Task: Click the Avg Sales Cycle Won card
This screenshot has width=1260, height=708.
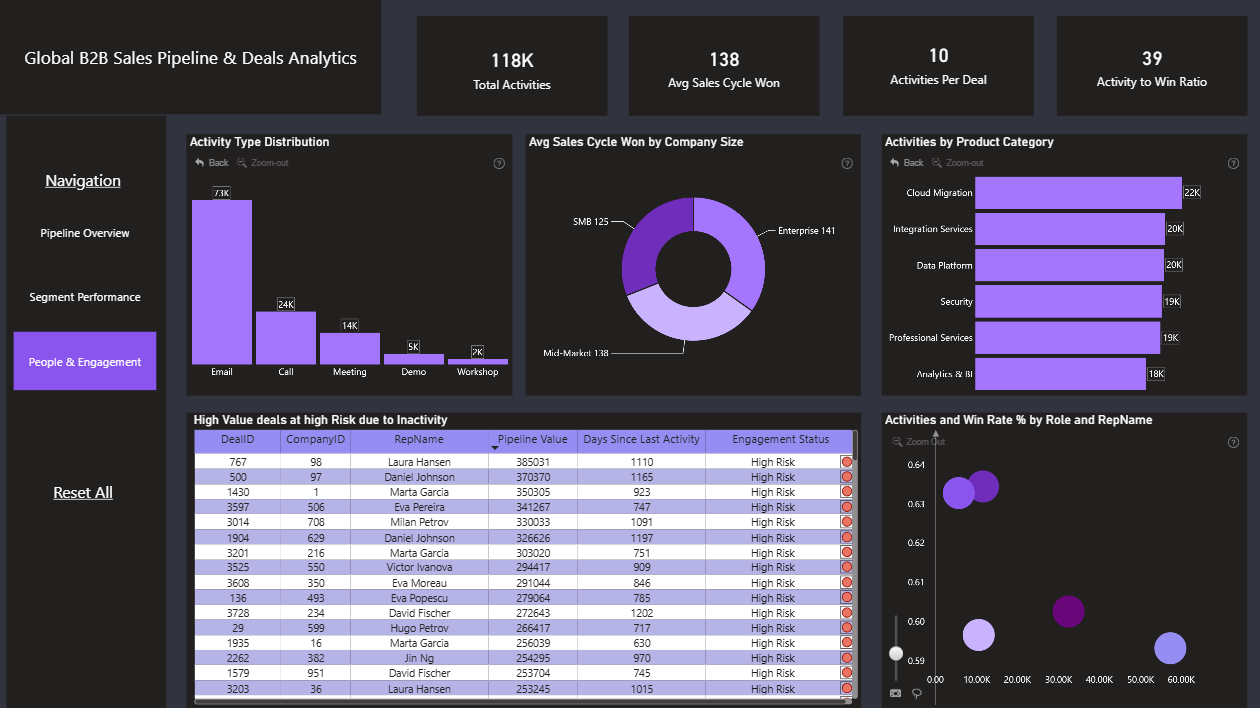Action: (x=724, y=65)
